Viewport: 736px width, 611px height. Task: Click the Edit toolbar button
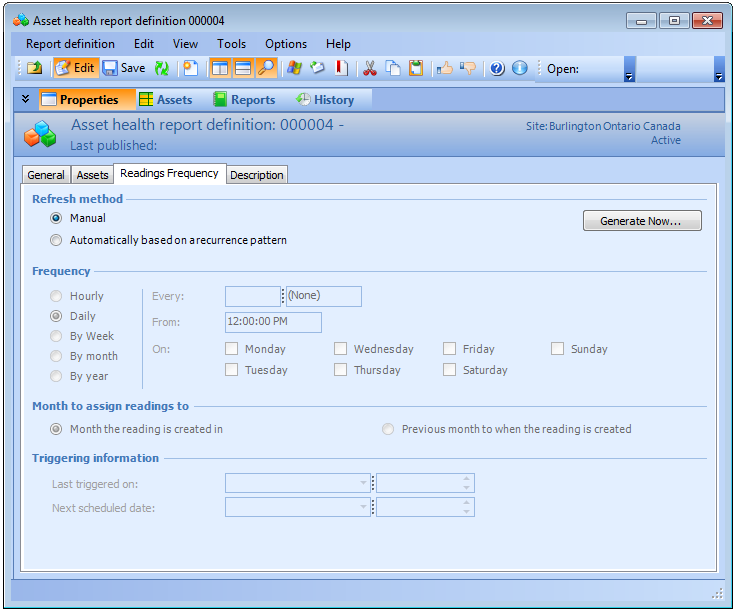[x=75, y=68]
